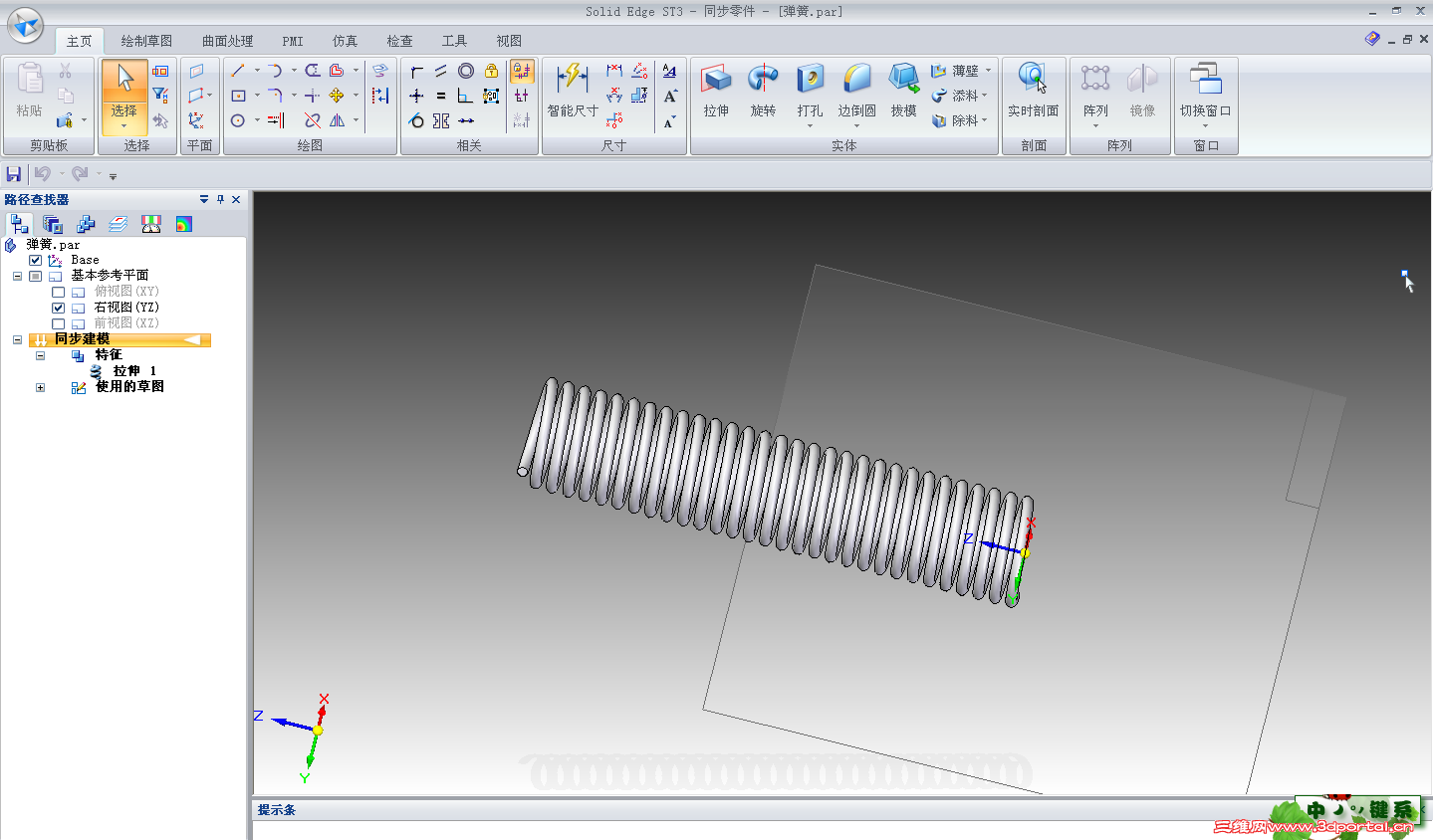Screen dimensions: 1433x840
Task: Click the Mirror sketch tool
Action: pyautogui.click(x=337, y=120)
